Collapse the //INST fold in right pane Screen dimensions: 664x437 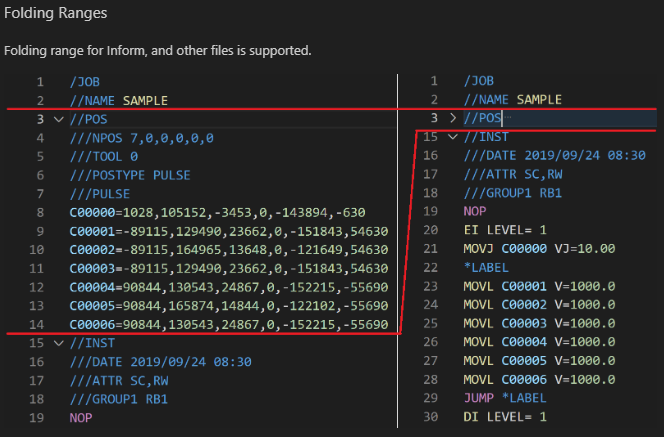pyautogui.click(x=452, y=137)
